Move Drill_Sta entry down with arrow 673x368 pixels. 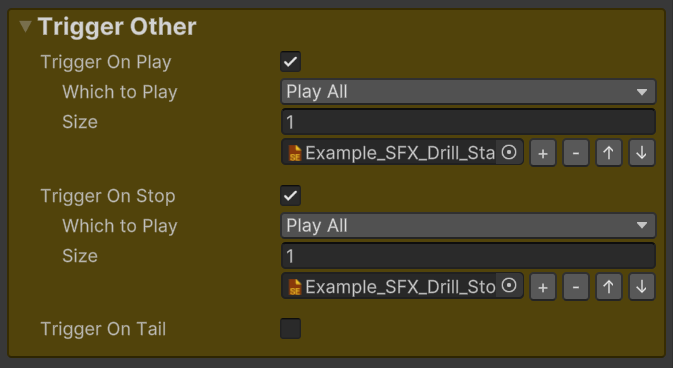tap(642, 152)
